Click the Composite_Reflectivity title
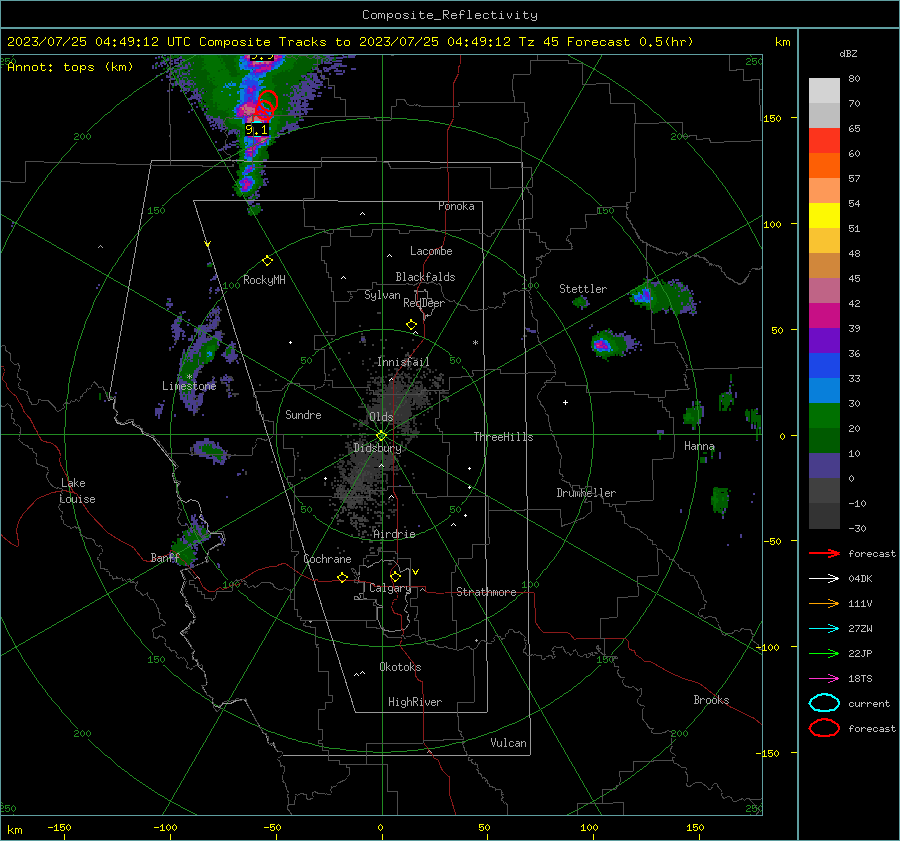This screenshot has width=900, height=841. pyautogui.click(x=450, y=15)
